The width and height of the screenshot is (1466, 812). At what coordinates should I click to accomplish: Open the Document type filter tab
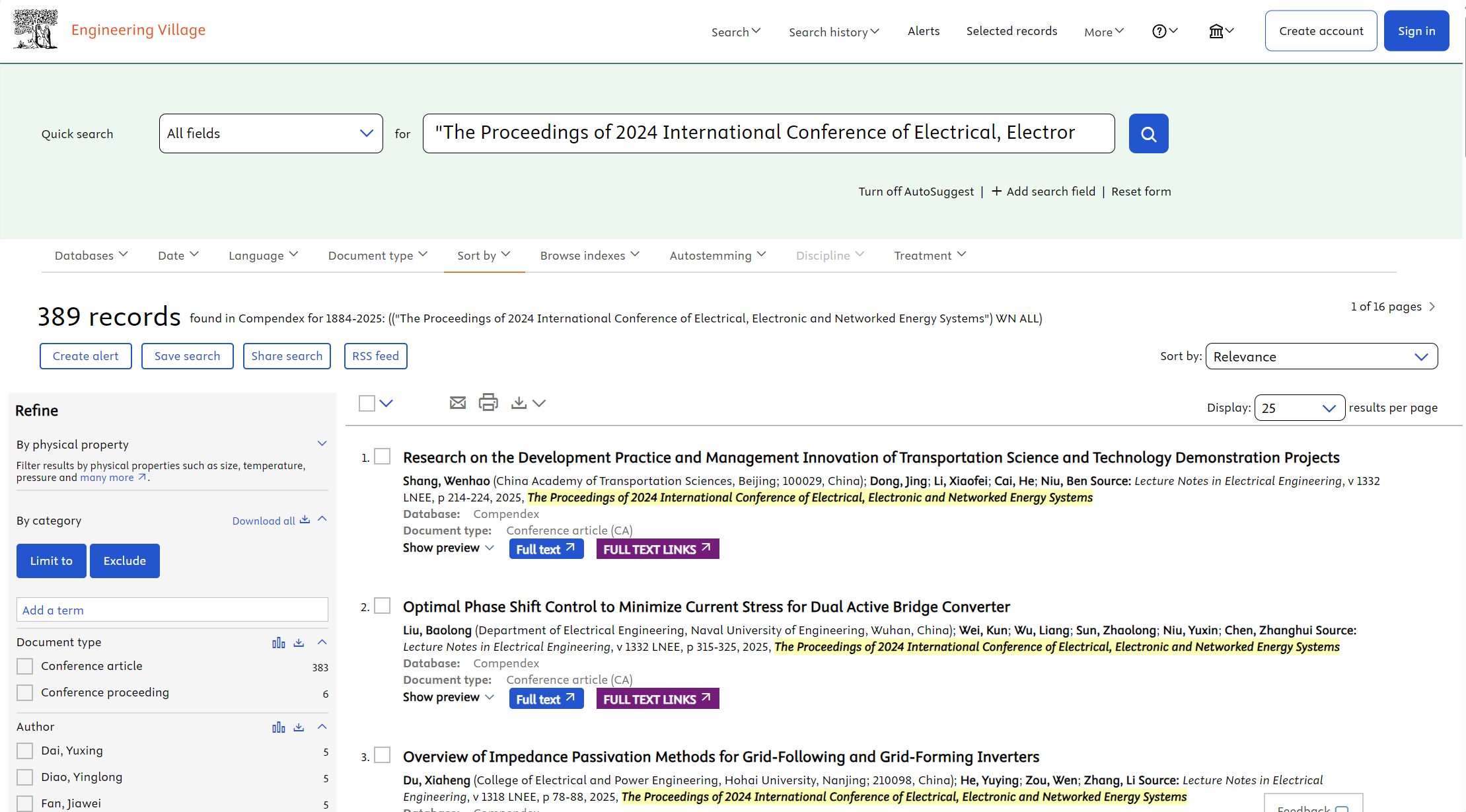(378, 255)
